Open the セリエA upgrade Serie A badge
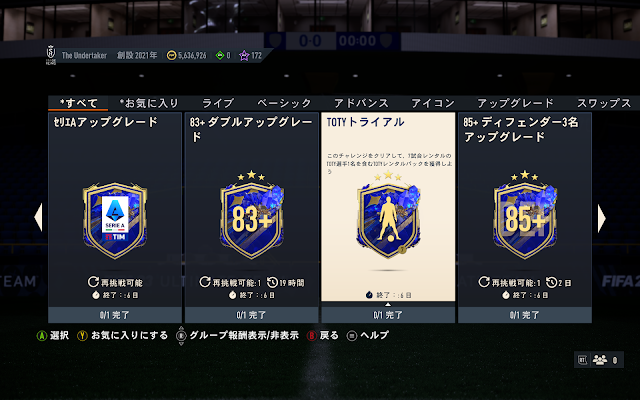This screenshot has width=640, height=400. (115, 220)
